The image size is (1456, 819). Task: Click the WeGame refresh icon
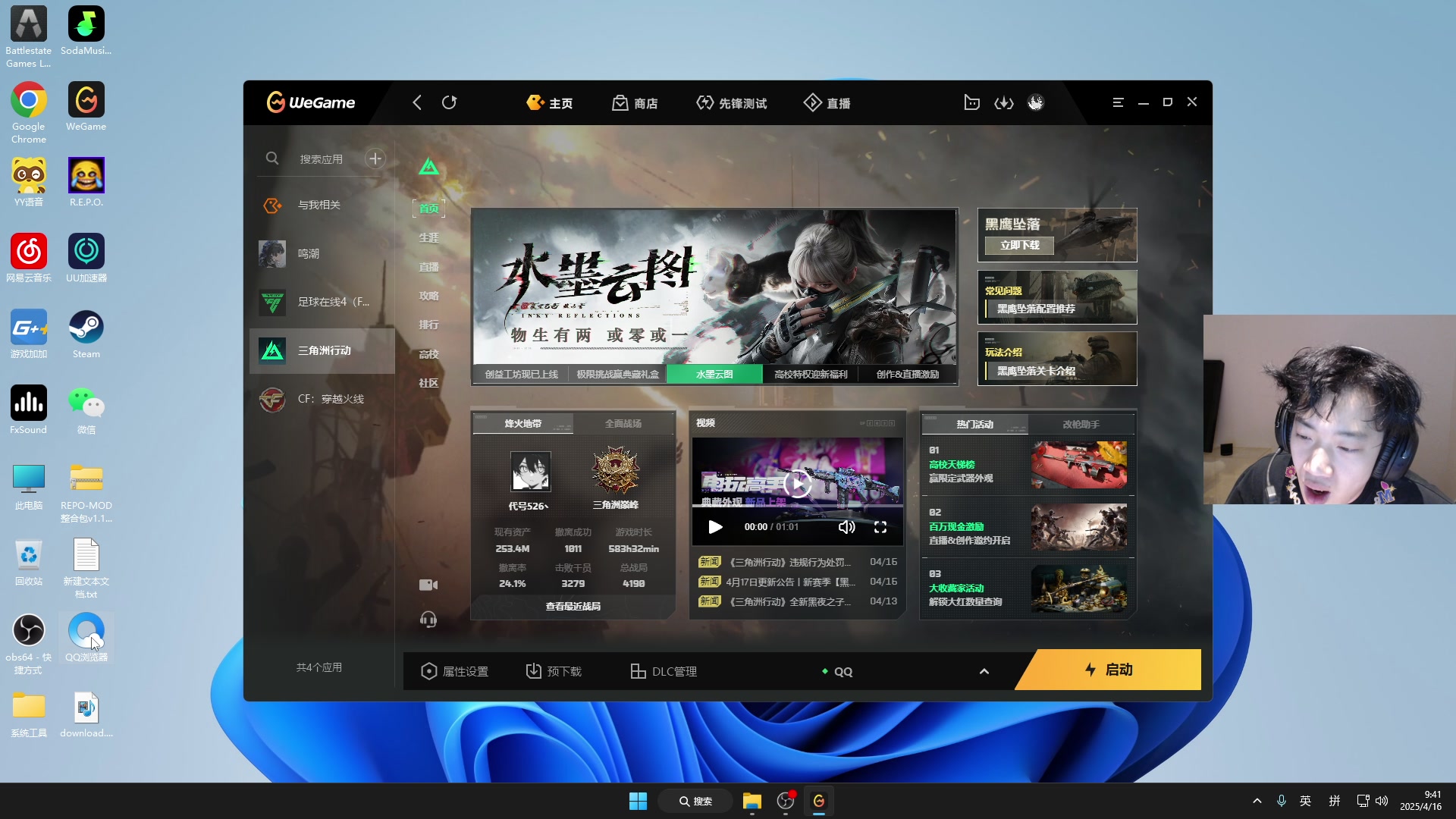click(450, 102)
